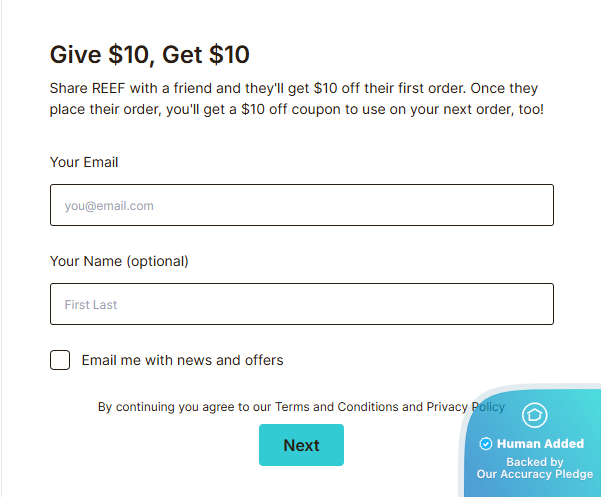
Task: Click the checkmark icon beside Human Added
Action: 486,444
